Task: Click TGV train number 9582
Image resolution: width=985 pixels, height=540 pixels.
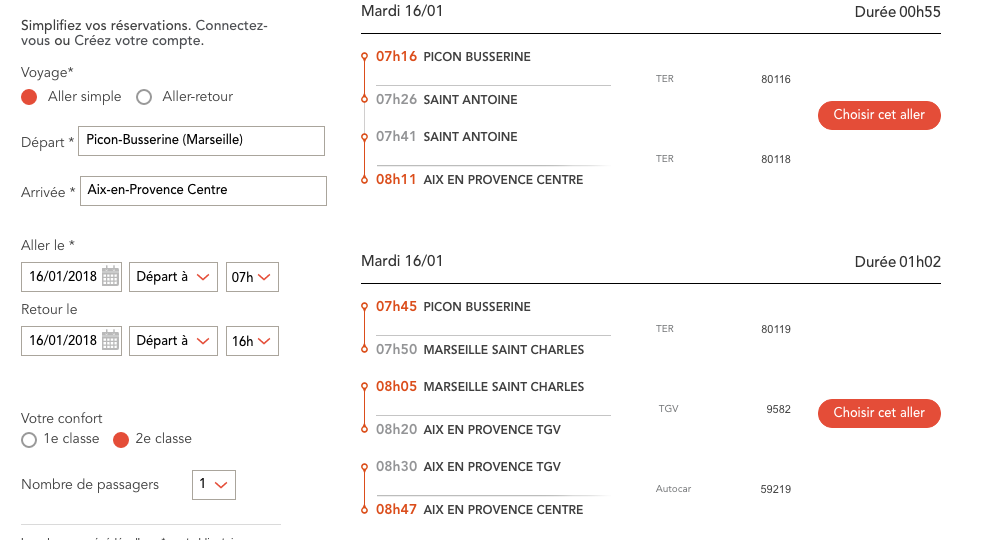Action: [778, 409]
